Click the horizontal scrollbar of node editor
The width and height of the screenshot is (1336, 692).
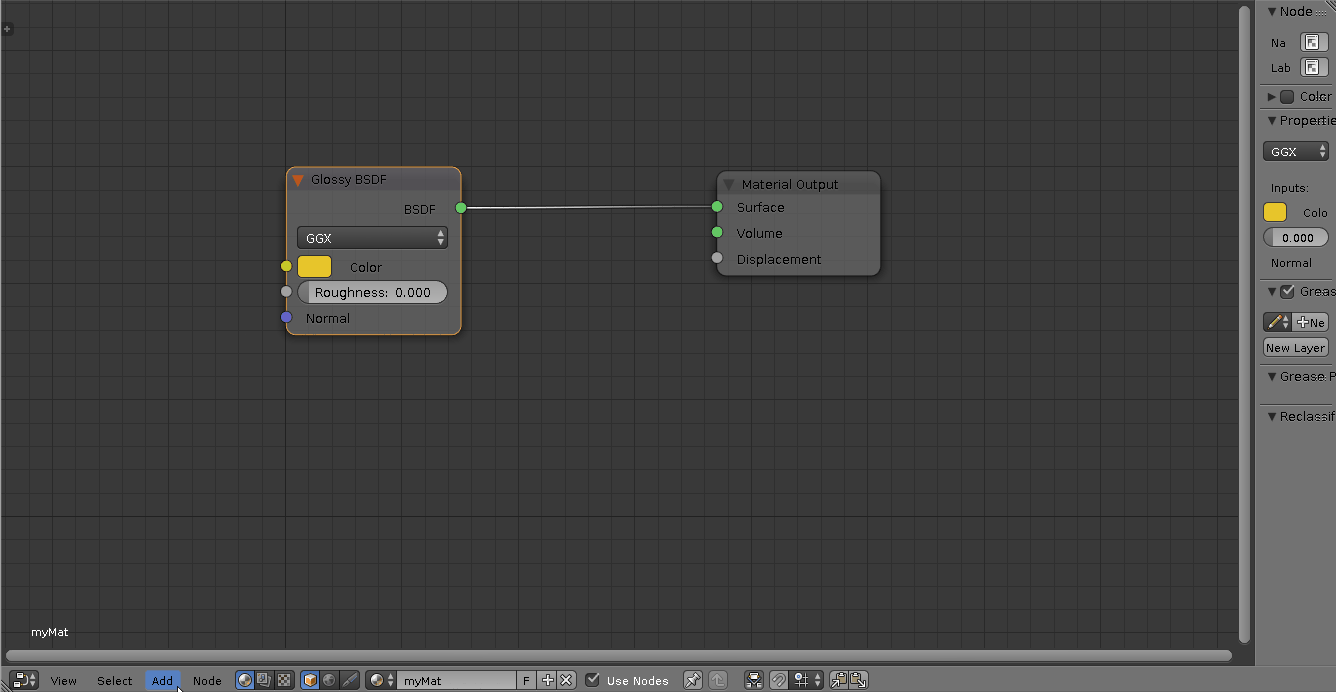619,656
